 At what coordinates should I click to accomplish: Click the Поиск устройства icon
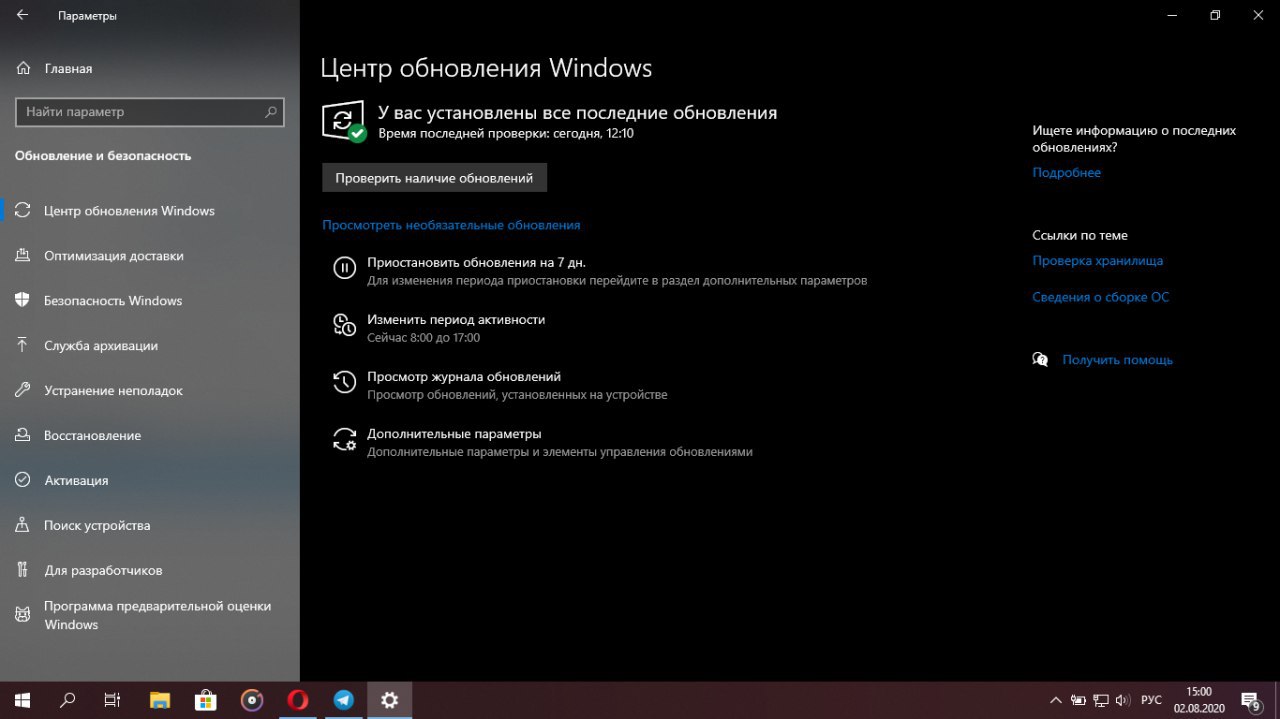point(23,526)
